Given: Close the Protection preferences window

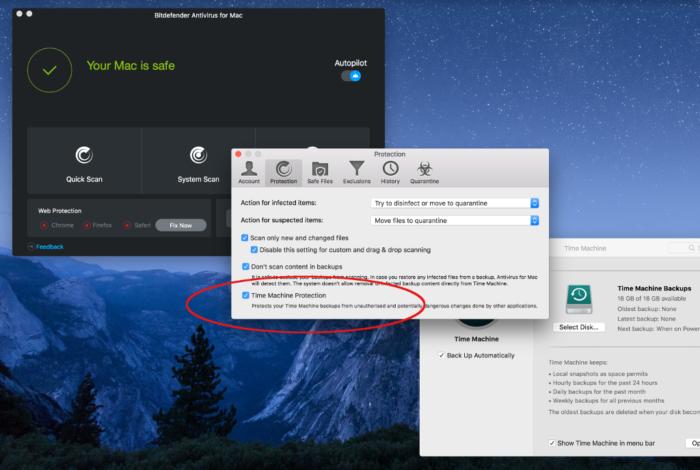Looking at the screenshot, I should [x=238, y=154].
